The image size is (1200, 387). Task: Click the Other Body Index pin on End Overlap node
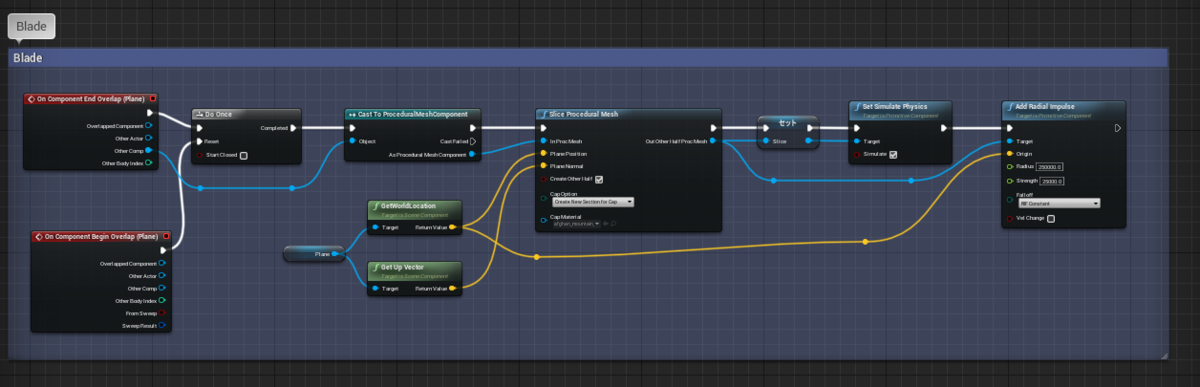coord(149,162)
